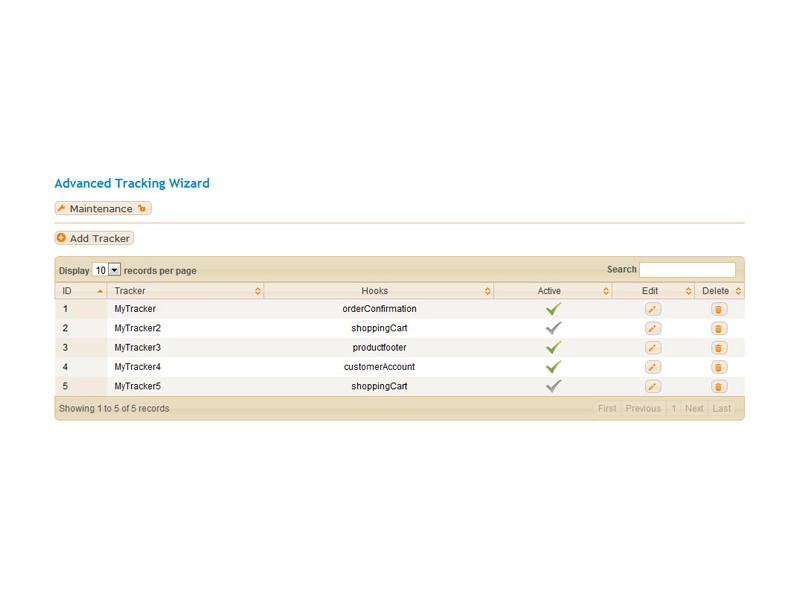
Task: Sort table by Delete column
Action: click(719, 291)
